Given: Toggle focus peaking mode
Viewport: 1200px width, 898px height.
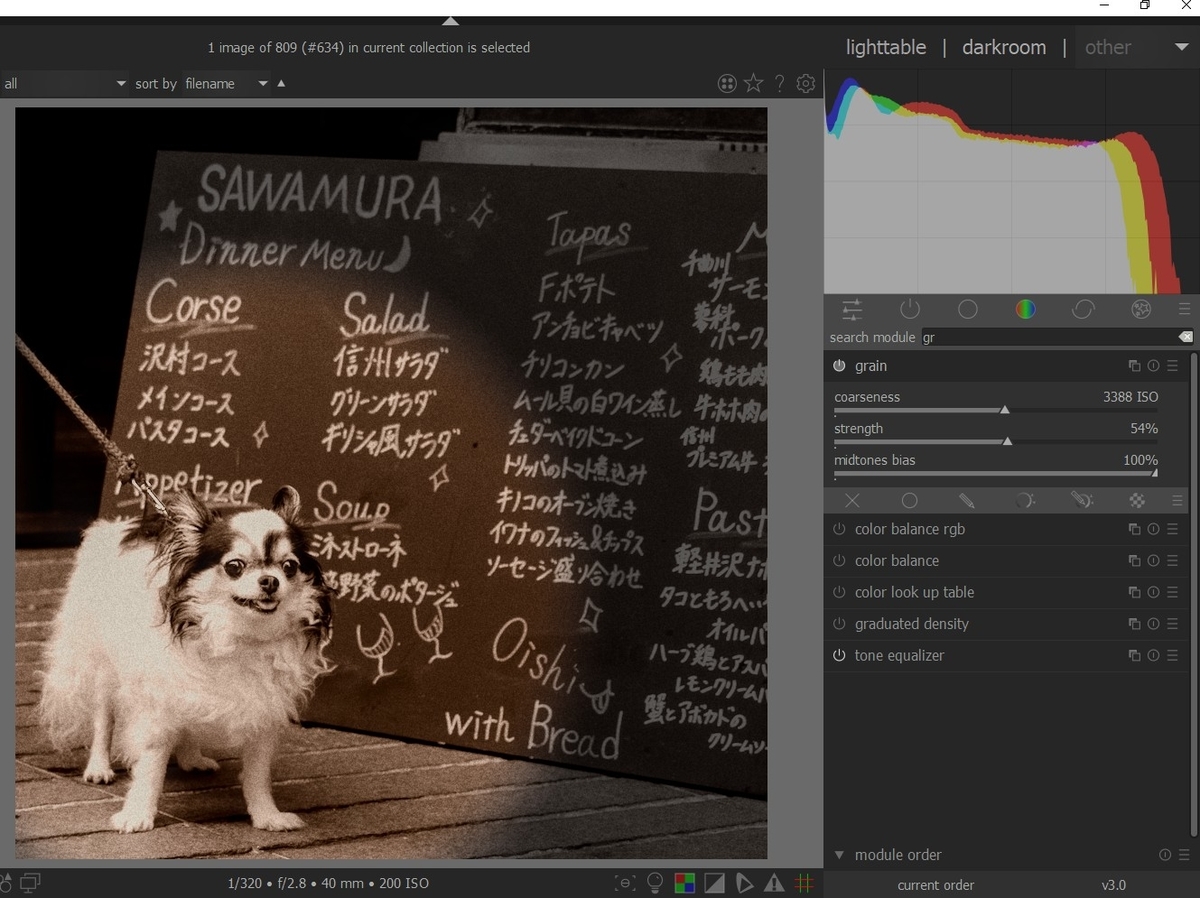Looking at the screenshot, I should pos(625,883).
